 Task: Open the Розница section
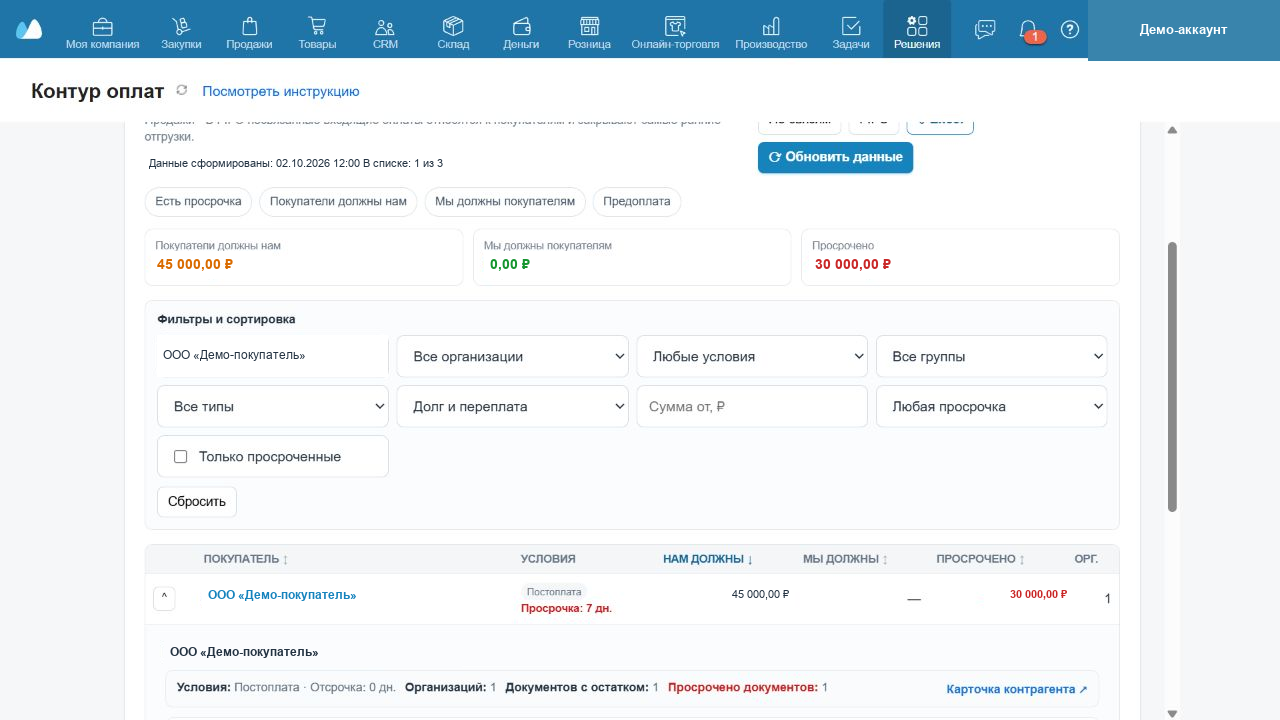[589, 30]
